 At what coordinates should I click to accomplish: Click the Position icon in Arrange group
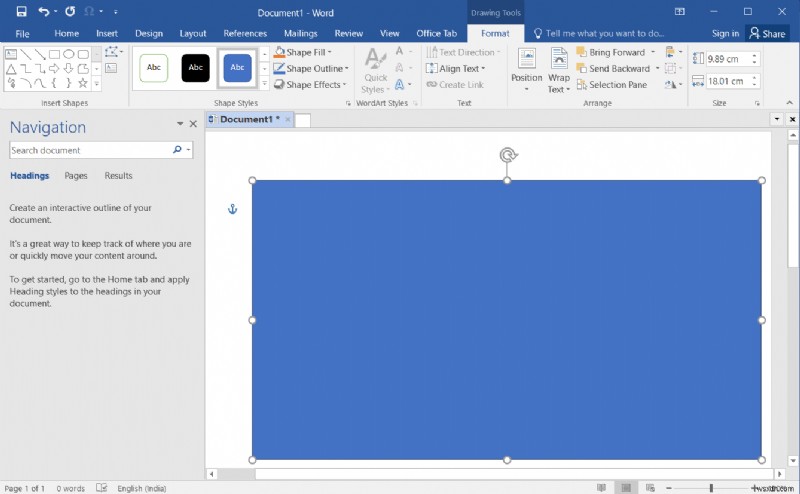[526, 58]
